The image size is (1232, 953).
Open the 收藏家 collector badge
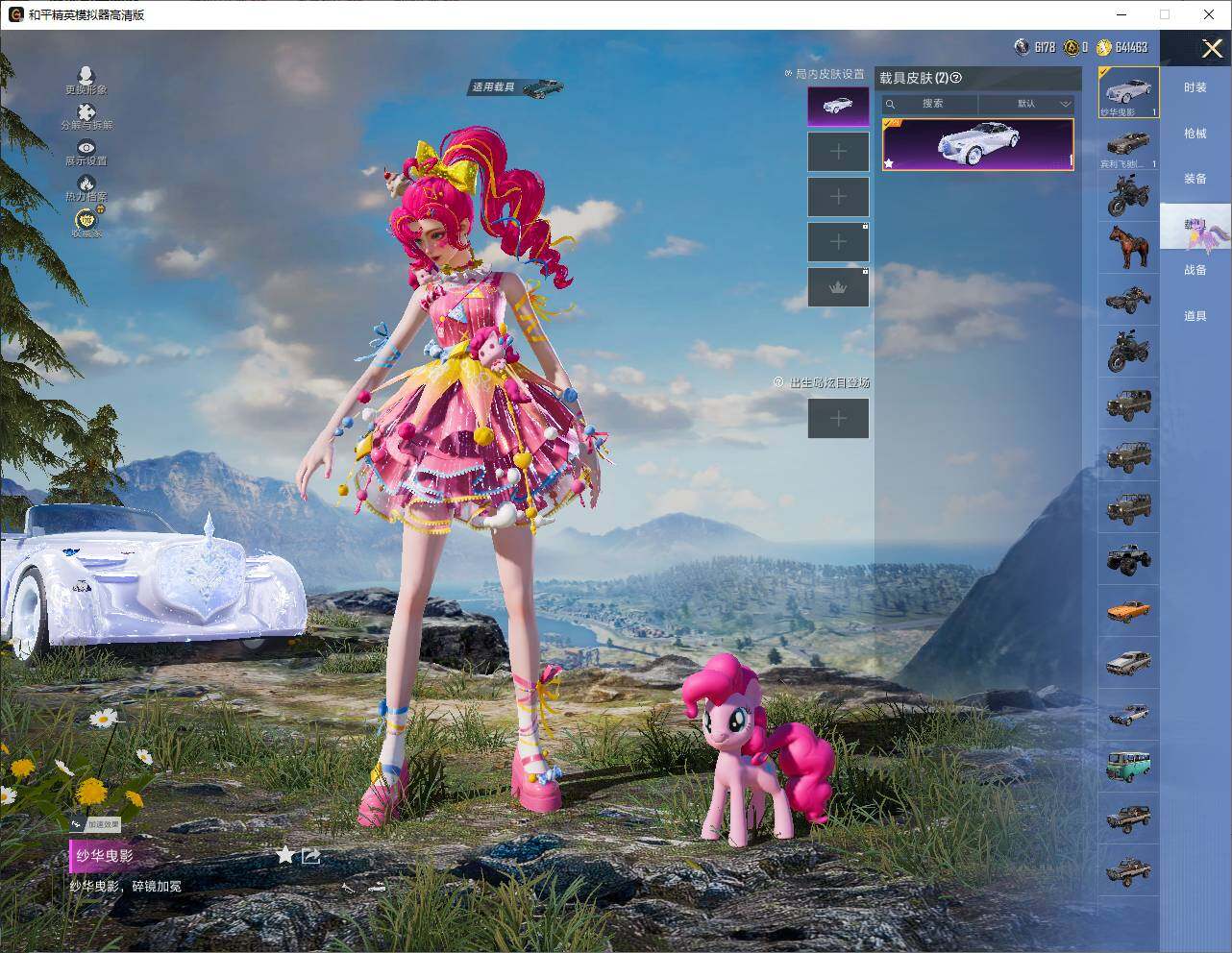coord(86,222)
